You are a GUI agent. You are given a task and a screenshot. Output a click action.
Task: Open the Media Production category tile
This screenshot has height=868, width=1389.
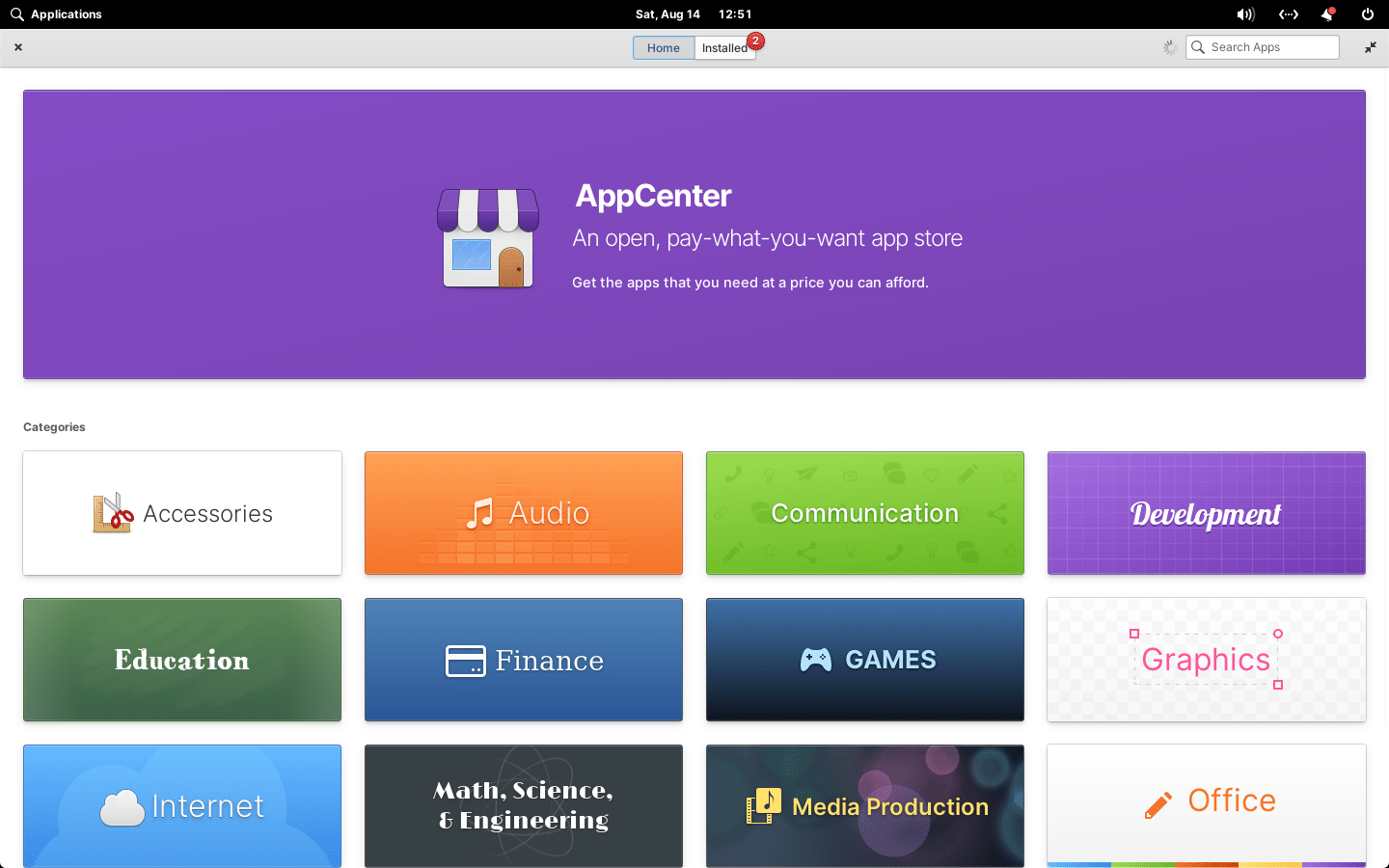tap(865, 806)
